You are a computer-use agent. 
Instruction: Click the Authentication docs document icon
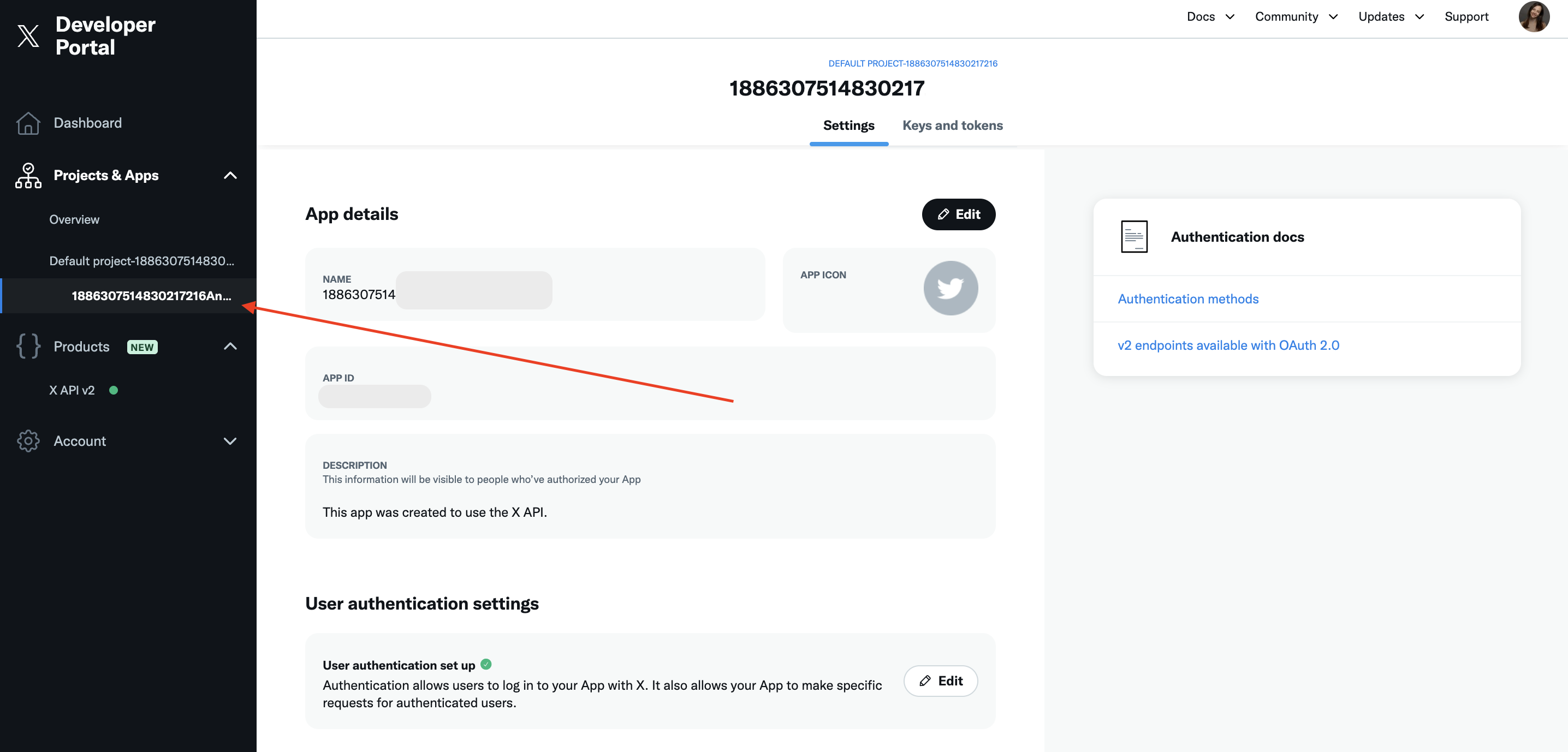pyautogui.click(x=1134, y=237)
